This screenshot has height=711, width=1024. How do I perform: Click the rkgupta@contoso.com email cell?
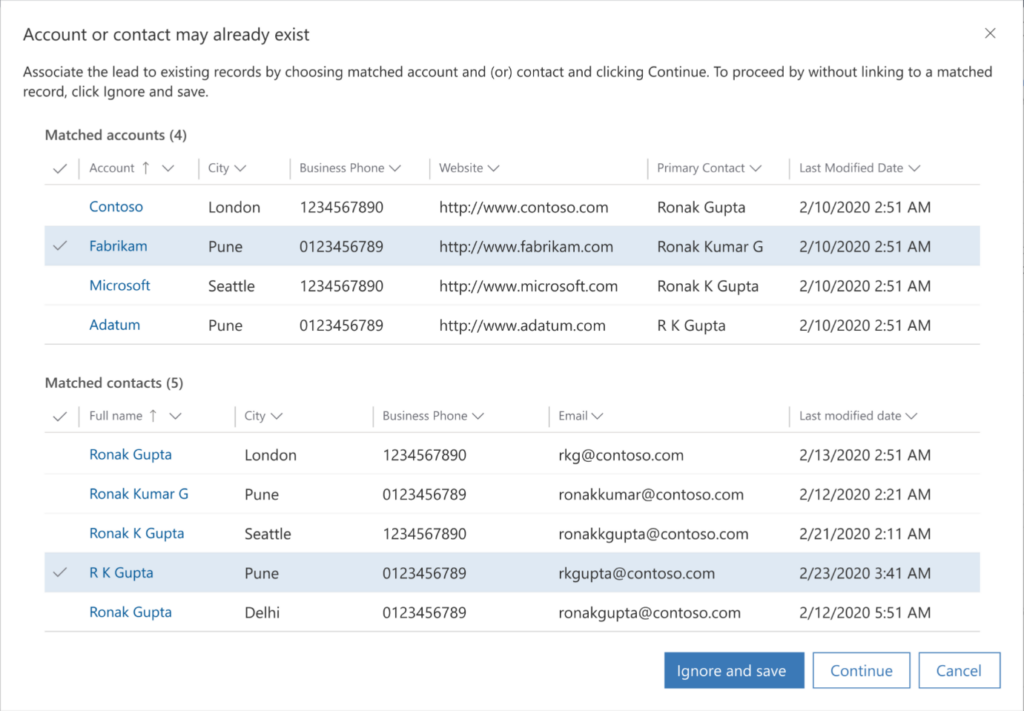[x=637, y=573]
